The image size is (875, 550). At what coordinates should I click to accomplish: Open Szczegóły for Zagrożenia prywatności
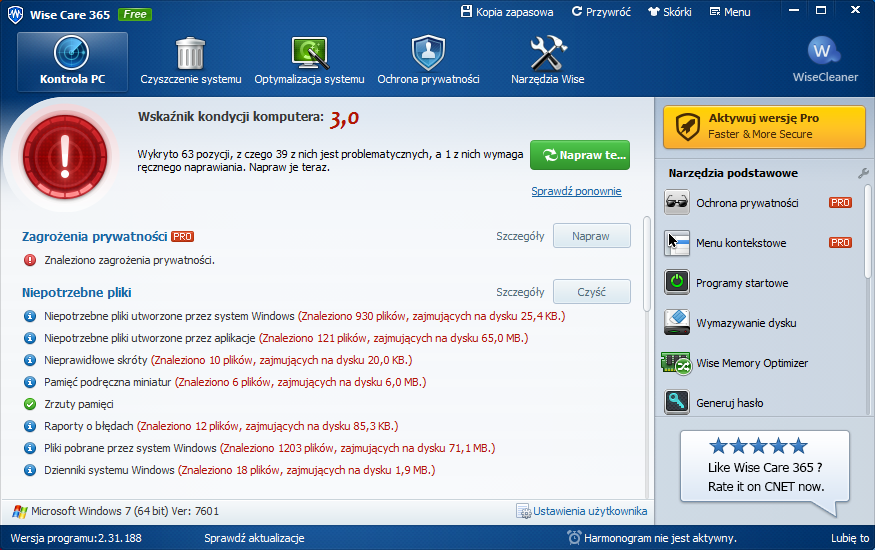point(520,237)
